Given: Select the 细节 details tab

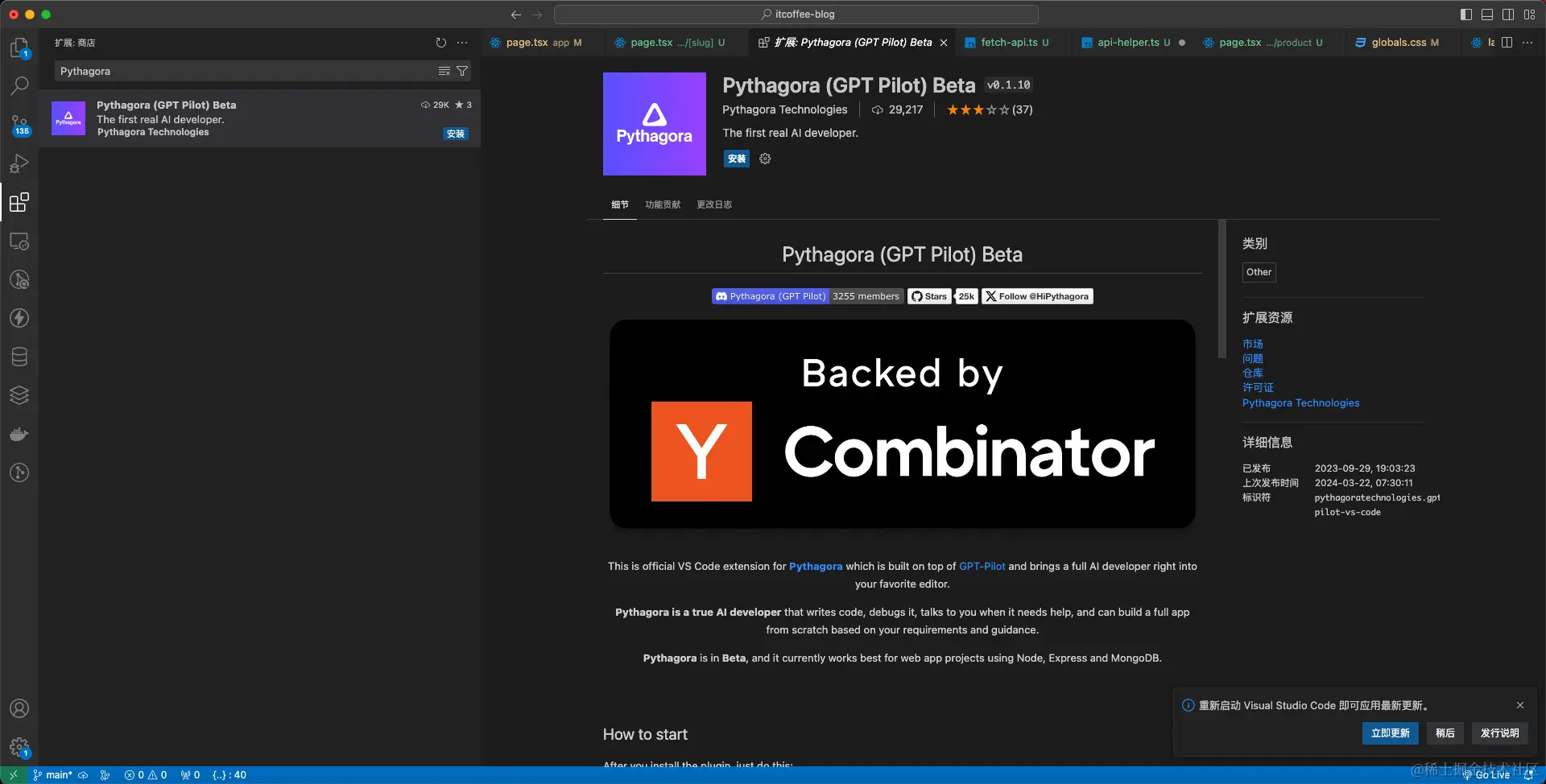Looking at the screenshot, I should (620, 204).
